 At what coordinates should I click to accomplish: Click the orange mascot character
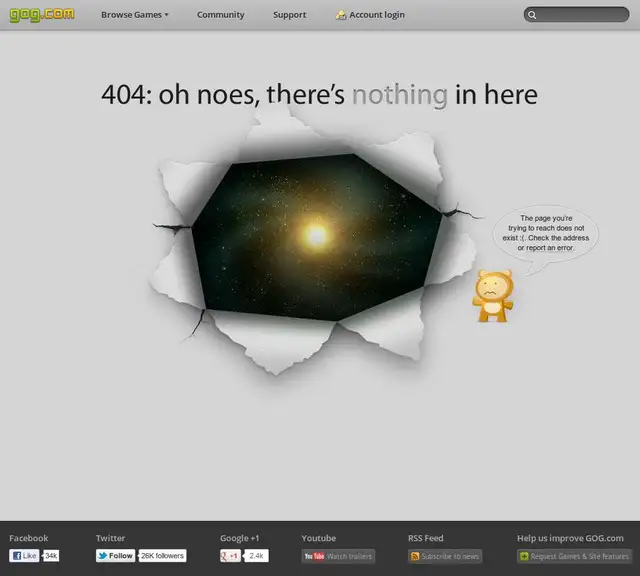493,296
